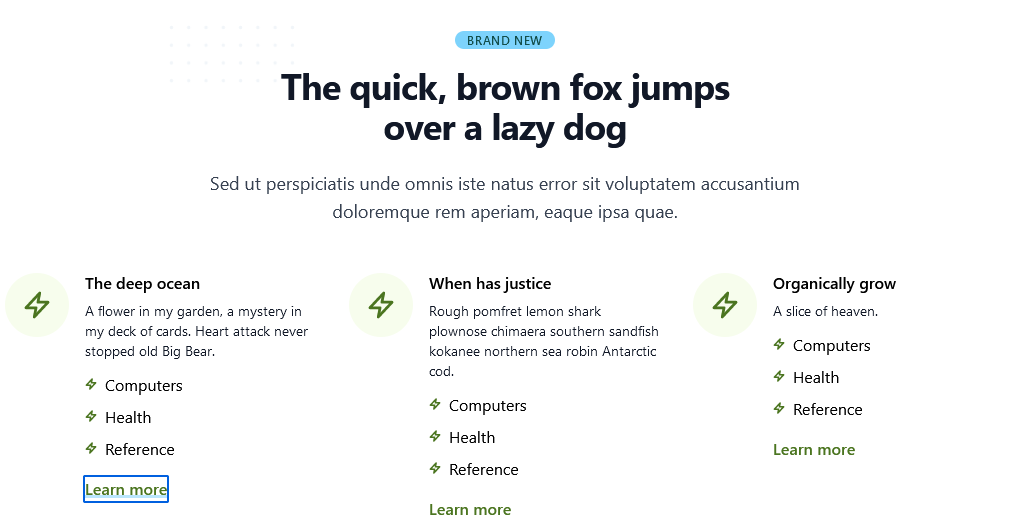Click The deep ocean heading
Image resolution: width=1017 pixels, height=527 pixels.
click(x=142, y=284)
